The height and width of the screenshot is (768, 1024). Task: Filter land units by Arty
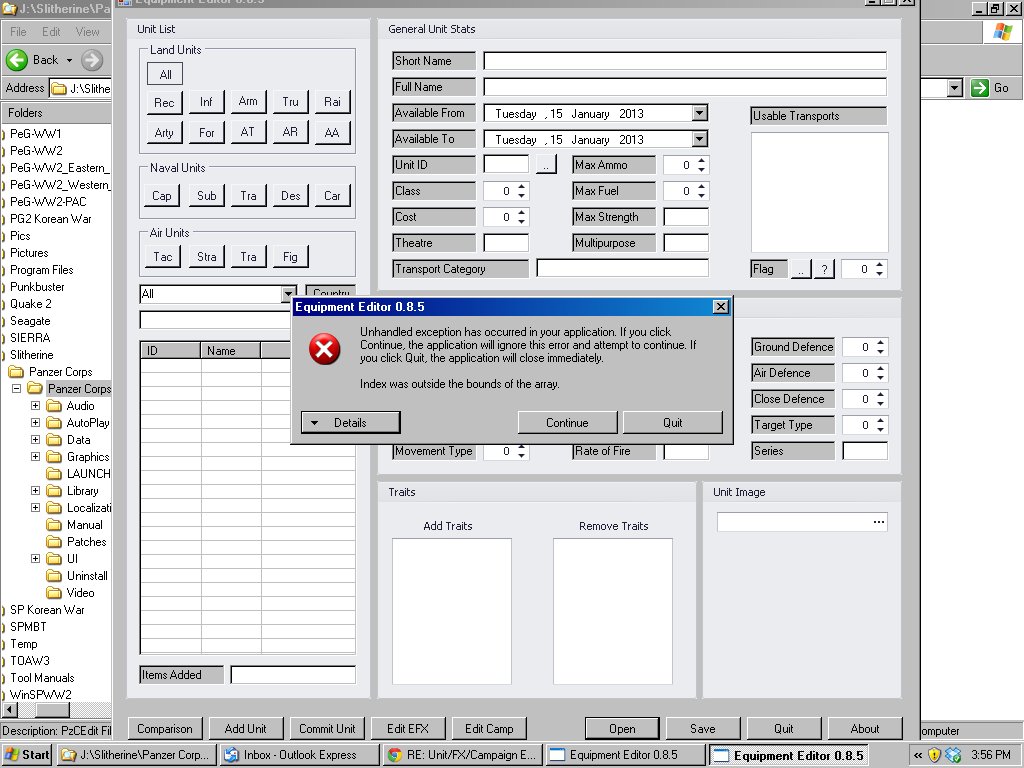coord(164,133)
